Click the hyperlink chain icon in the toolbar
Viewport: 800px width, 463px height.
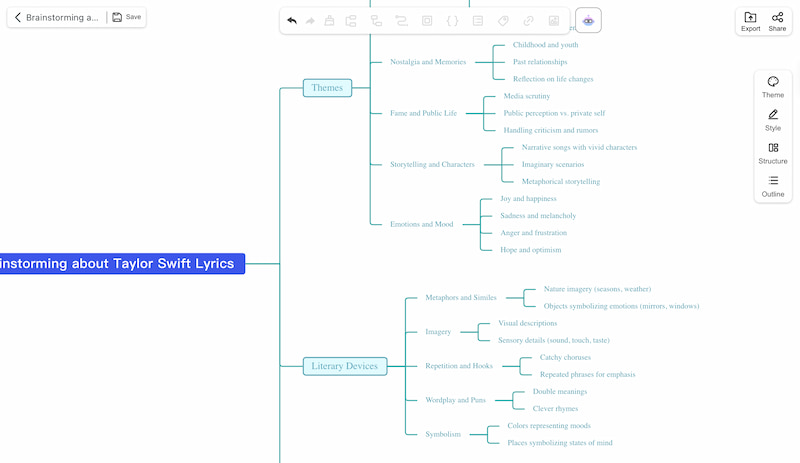click(x=529, y=20)
